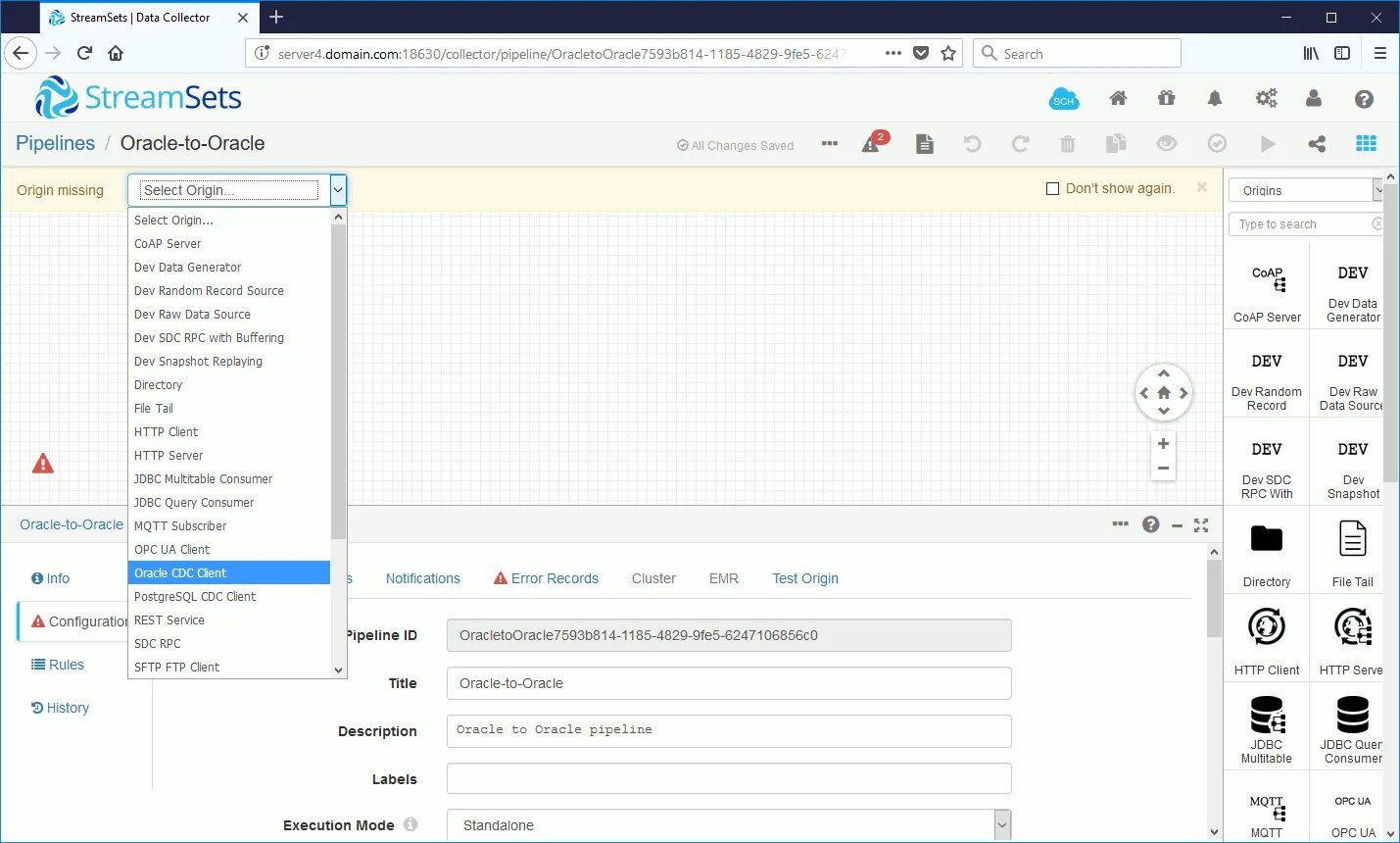Dismiss the Origin missing banner
1400x843 pixels.
(x=1202, y=187)
